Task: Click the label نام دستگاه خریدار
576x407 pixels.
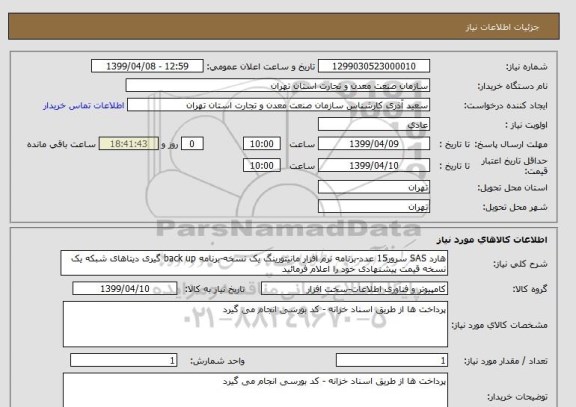Action: [512, 86]
